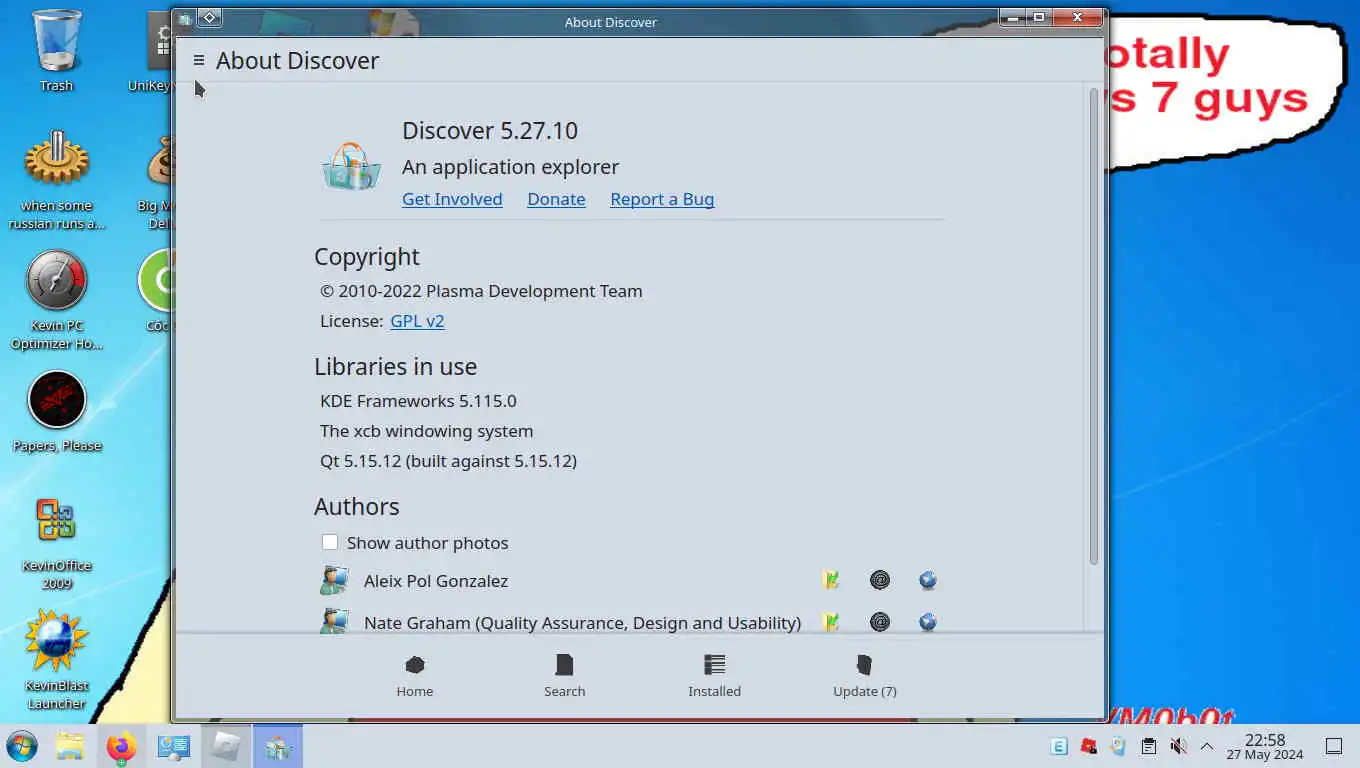Open Aleix Pol Gonzalez's website globe icon

928,580
